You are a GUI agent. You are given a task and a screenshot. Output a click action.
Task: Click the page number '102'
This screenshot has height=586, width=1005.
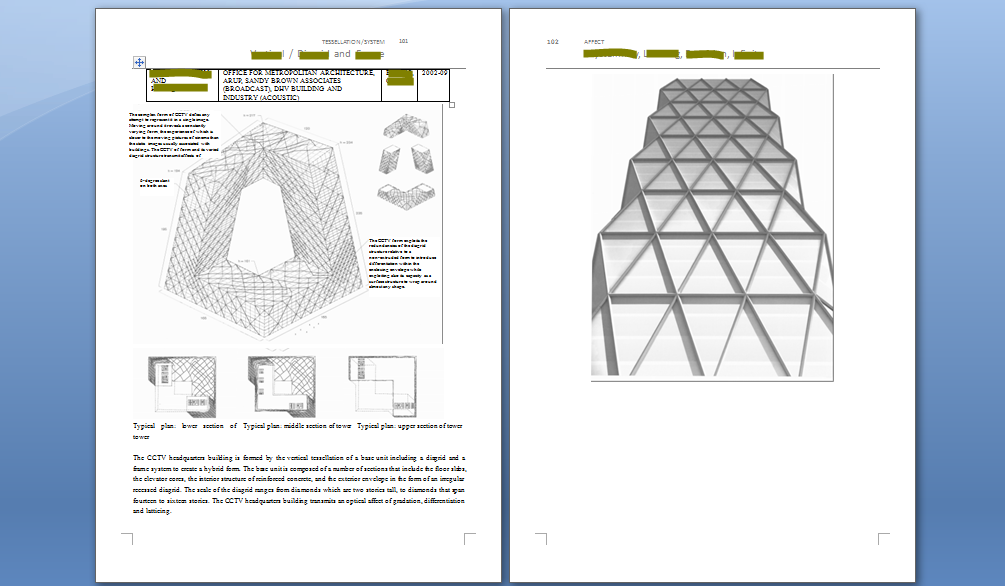click(552, 42)
